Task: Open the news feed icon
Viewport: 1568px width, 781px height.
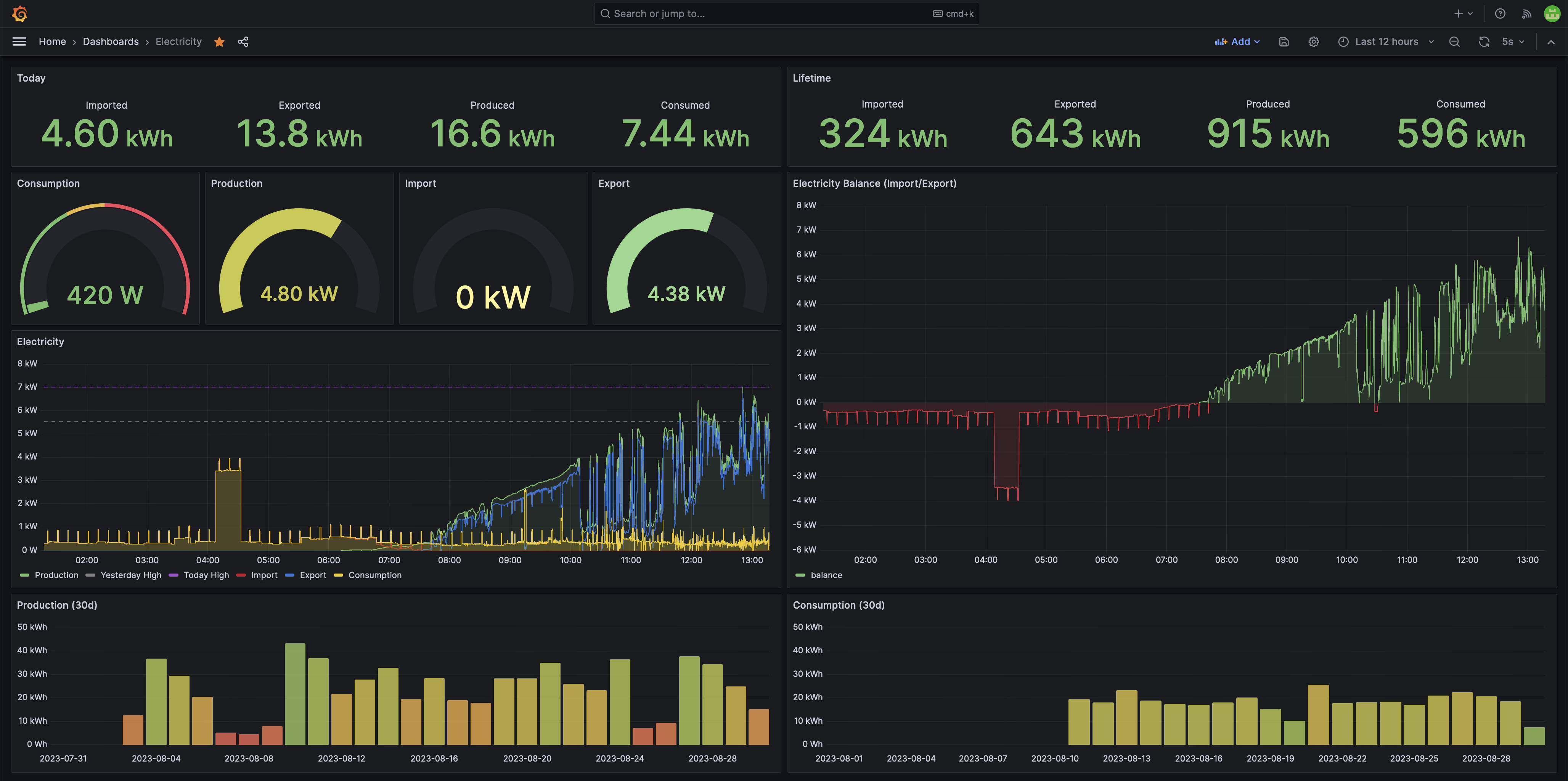Action: click(1526, 13)
